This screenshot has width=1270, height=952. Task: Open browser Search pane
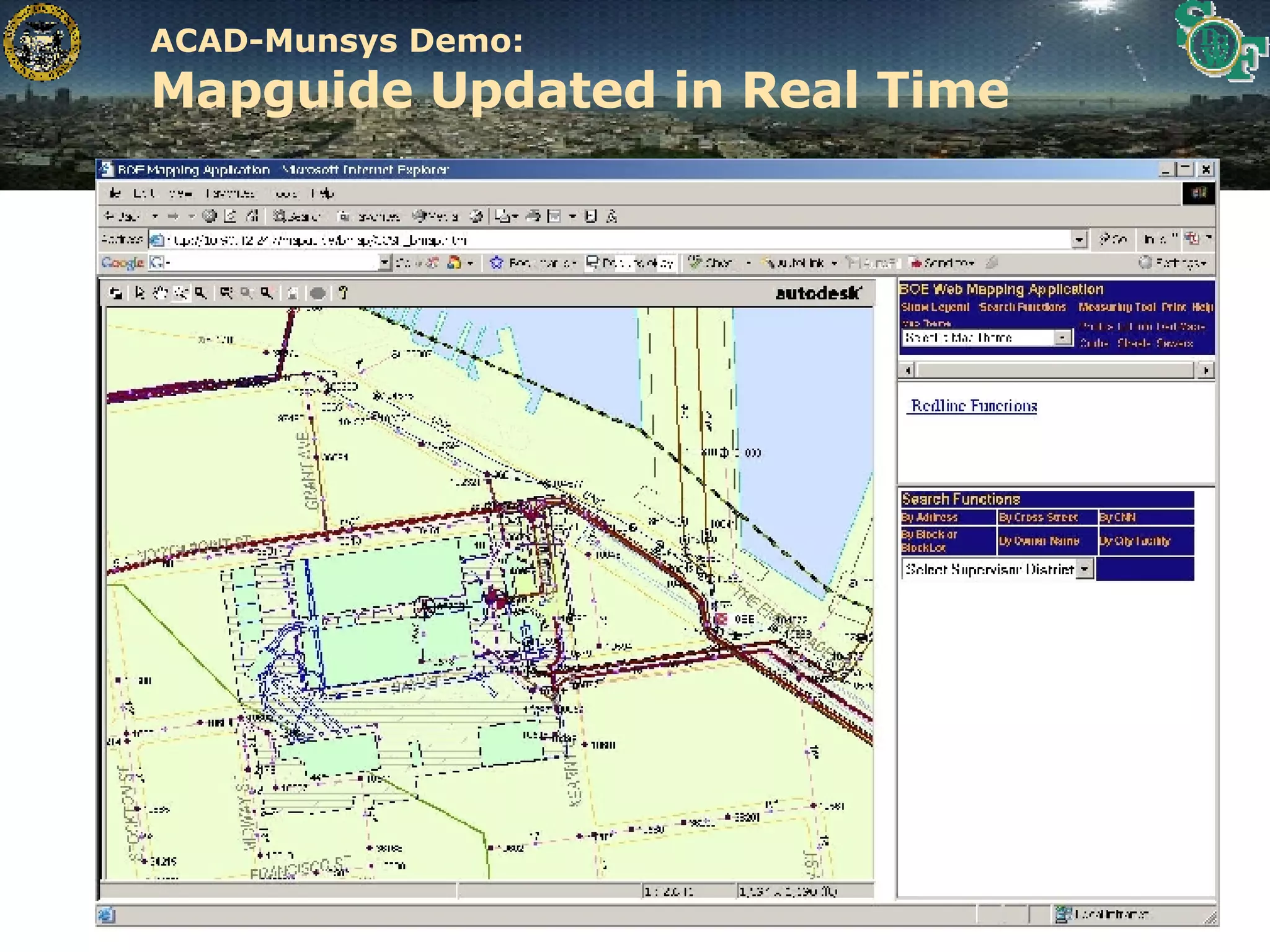click(296, 216)
